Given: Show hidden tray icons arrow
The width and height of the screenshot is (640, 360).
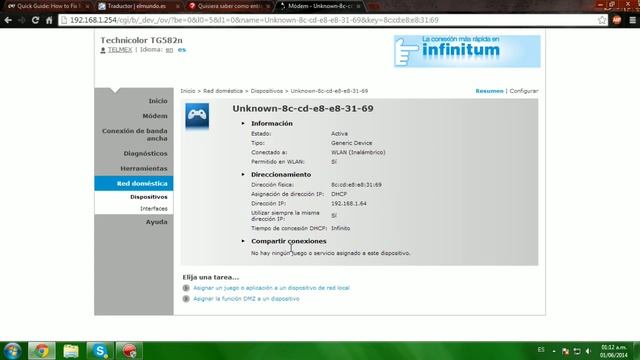Looking at the screenshot, I should click(x=554, y=351).
